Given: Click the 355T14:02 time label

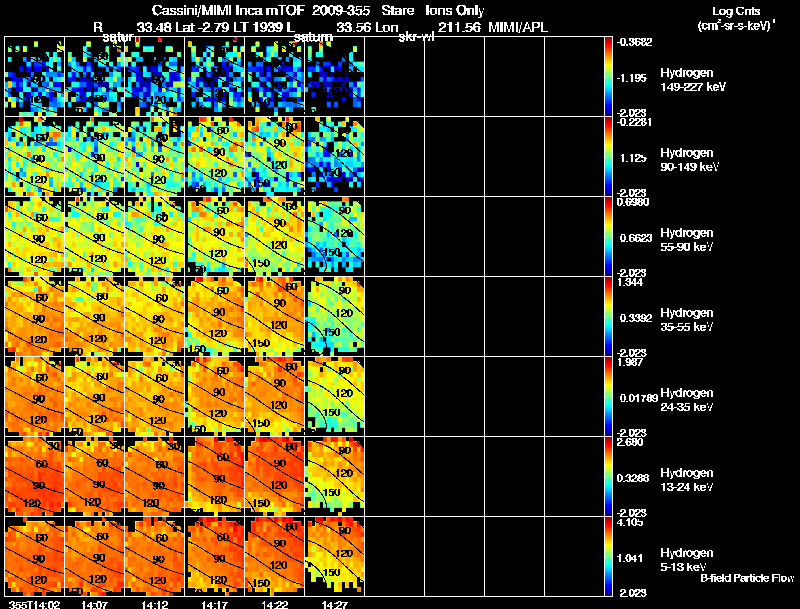Looking at the screenshot, I should coord(34,604).
